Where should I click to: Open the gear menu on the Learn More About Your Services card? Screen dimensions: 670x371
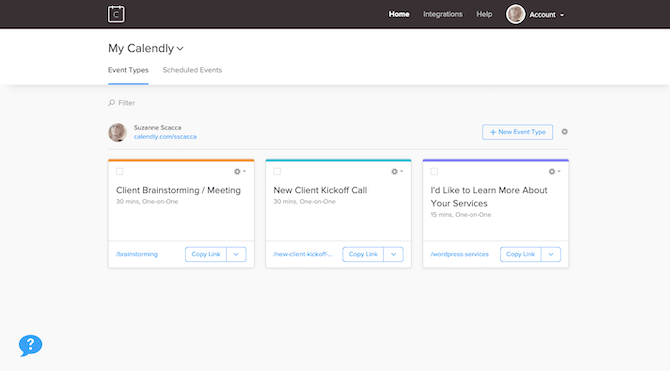(554, 171)
